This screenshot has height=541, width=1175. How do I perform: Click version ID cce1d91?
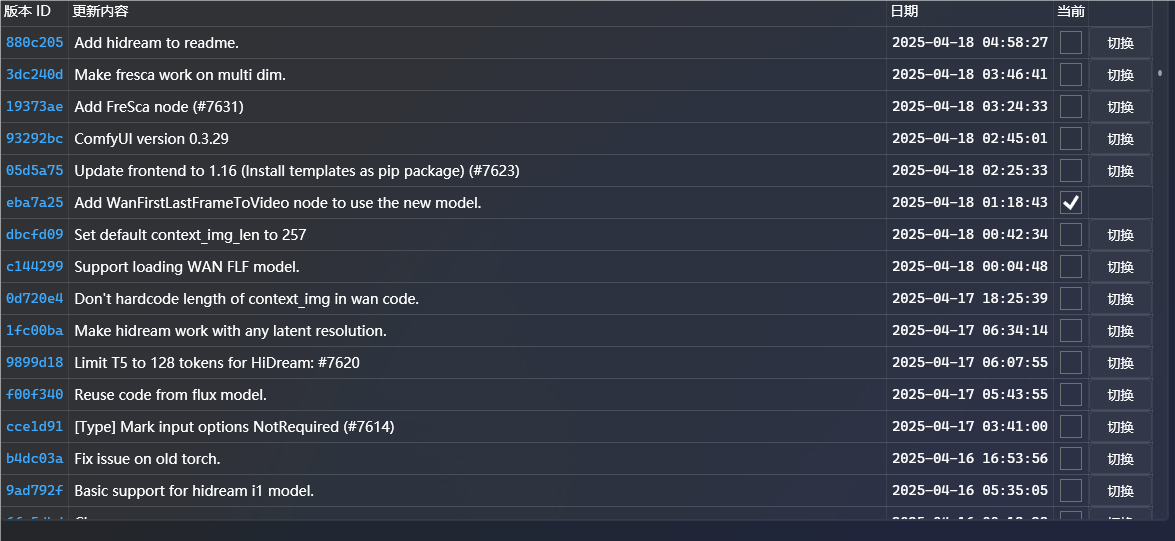(x=34, y=426)
